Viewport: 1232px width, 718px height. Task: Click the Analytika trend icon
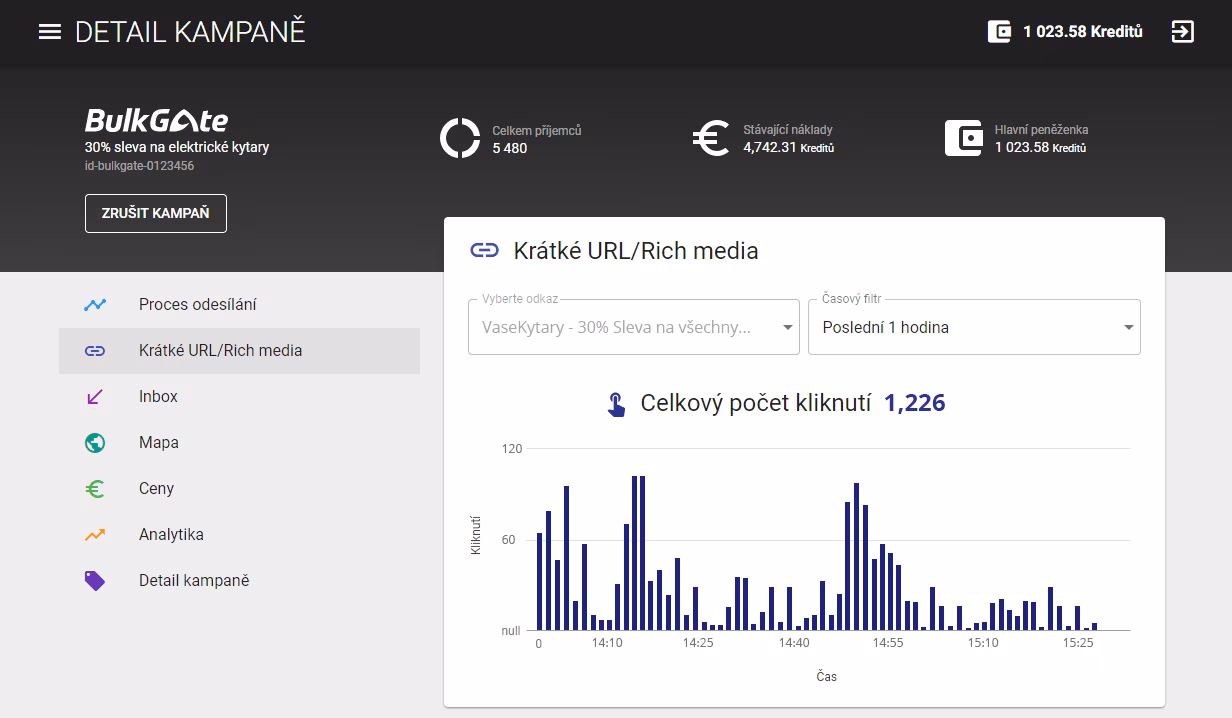tap(95, 535)
